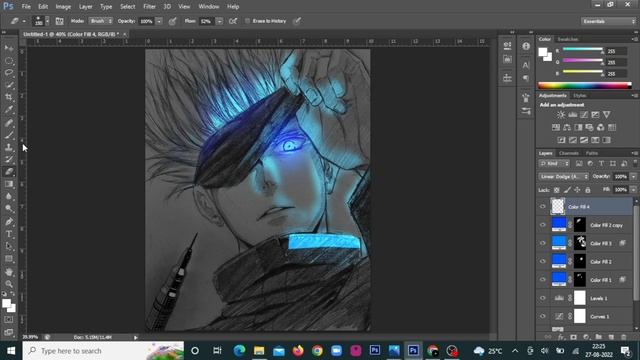Image resolution: width=640 pixels, height=360 pixels.
Task: Select the Pen tool
Action: (9, 222)
